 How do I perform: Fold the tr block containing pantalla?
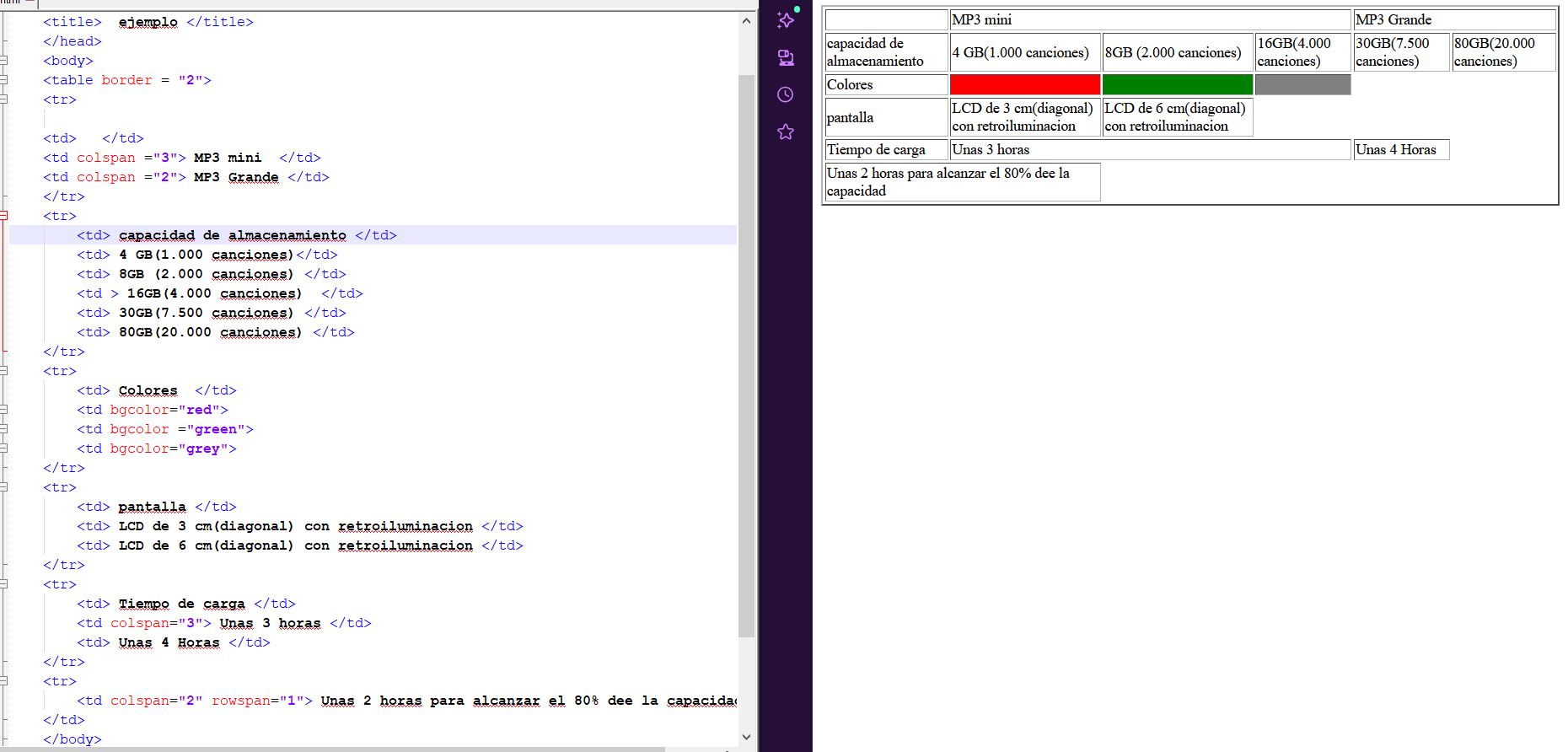[4, 487]
